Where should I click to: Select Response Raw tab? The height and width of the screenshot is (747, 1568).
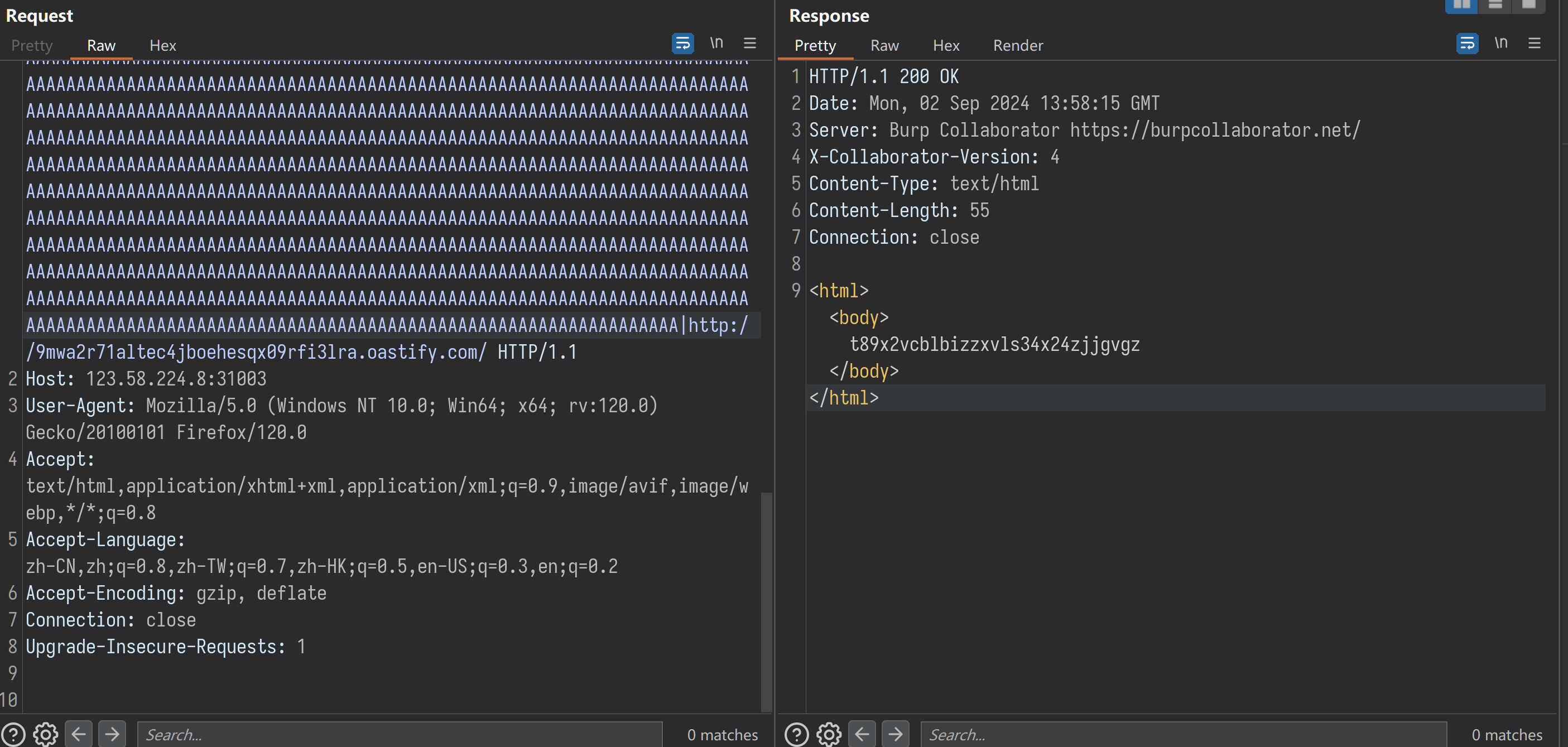[x=884, y=46]
